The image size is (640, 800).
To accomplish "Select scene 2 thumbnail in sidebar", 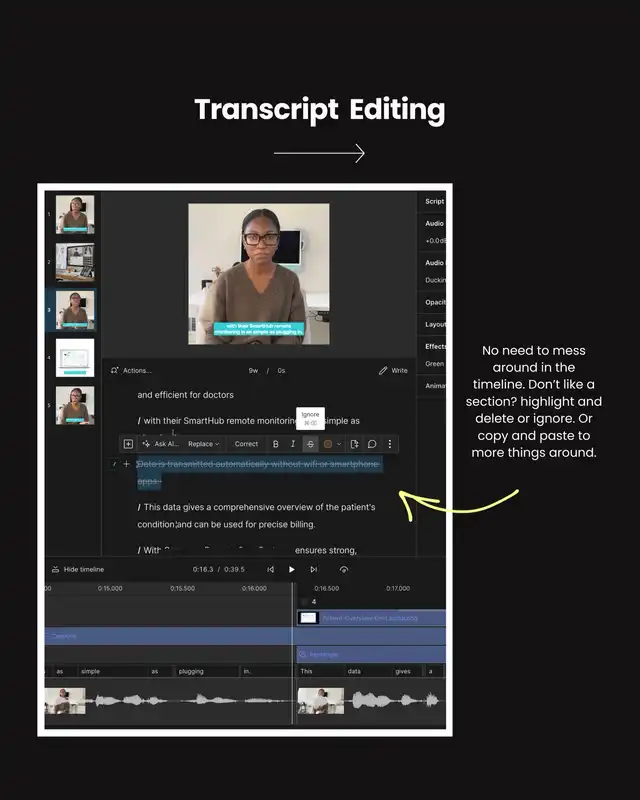I will tap(75, 262).
